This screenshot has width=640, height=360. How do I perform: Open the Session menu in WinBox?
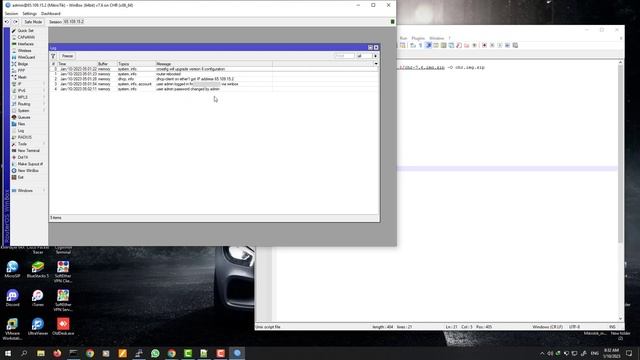11,13
